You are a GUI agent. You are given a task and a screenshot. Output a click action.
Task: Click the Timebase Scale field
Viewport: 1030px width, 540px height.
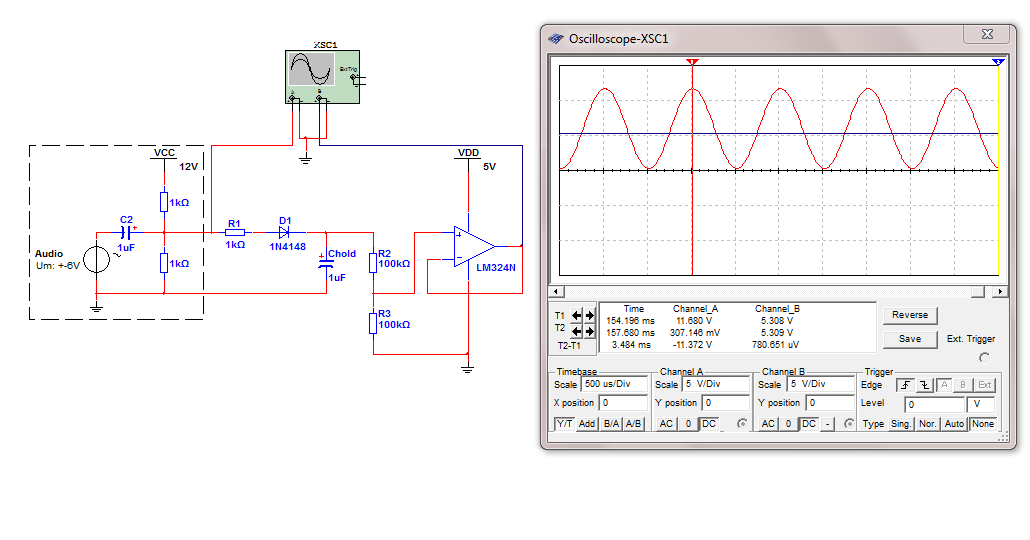[x=613, y=384]
